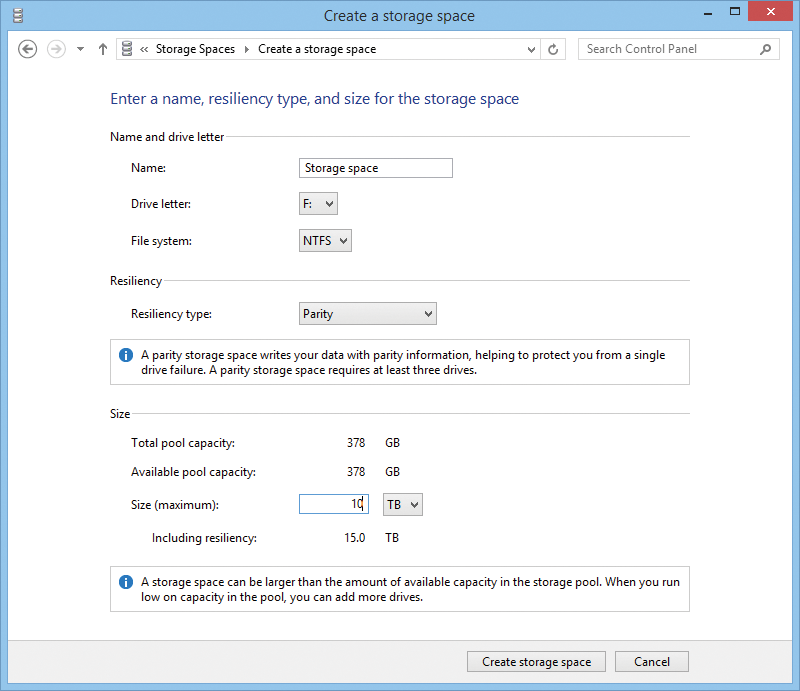Click the Size (maximum) input box
The height and width of the screenshot is (691, 800).
(333, 505)
